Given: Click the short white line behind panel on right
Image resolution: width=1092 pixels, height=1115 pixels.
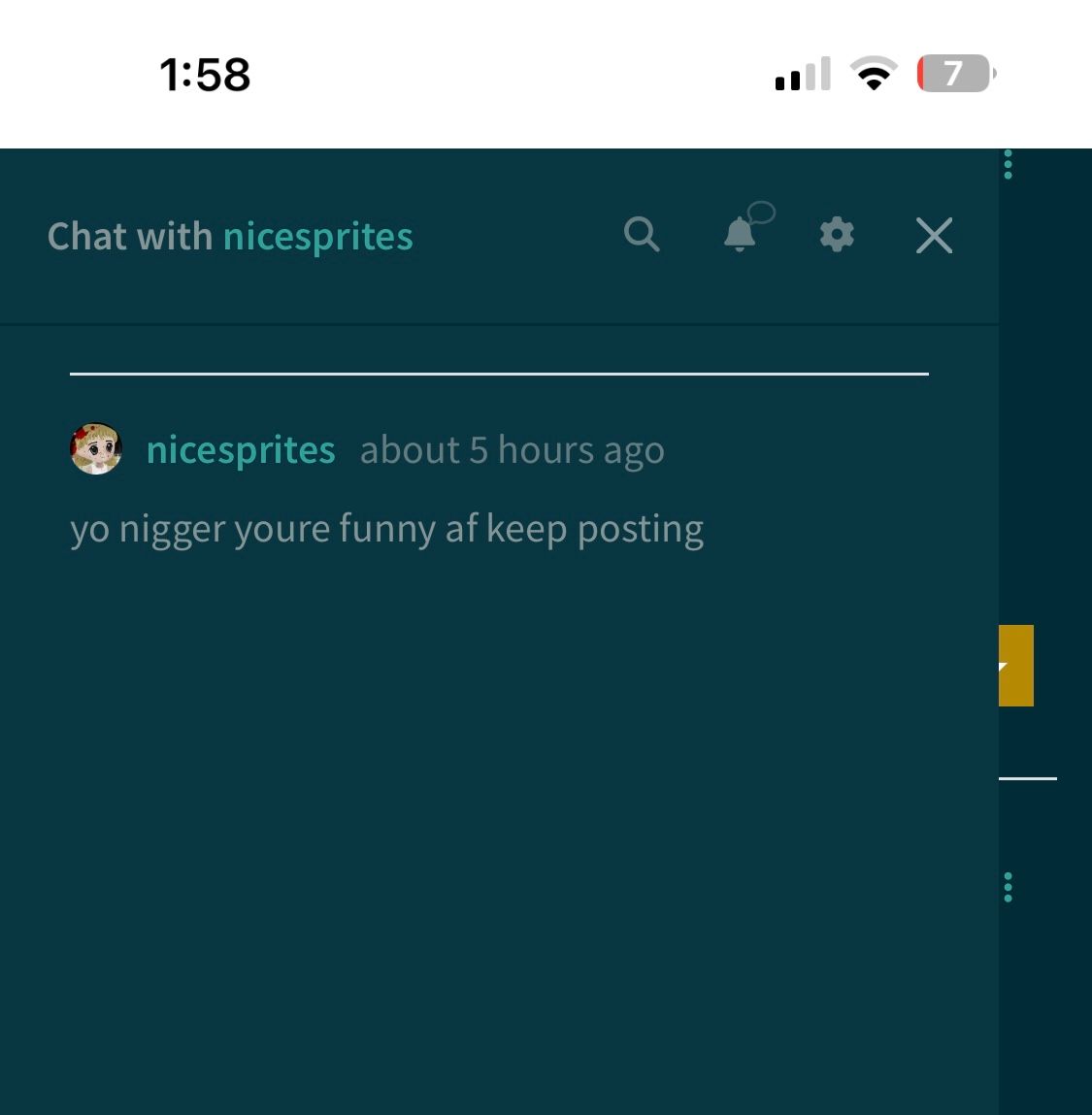Looking at the screenshot, I should (1028, 778).
